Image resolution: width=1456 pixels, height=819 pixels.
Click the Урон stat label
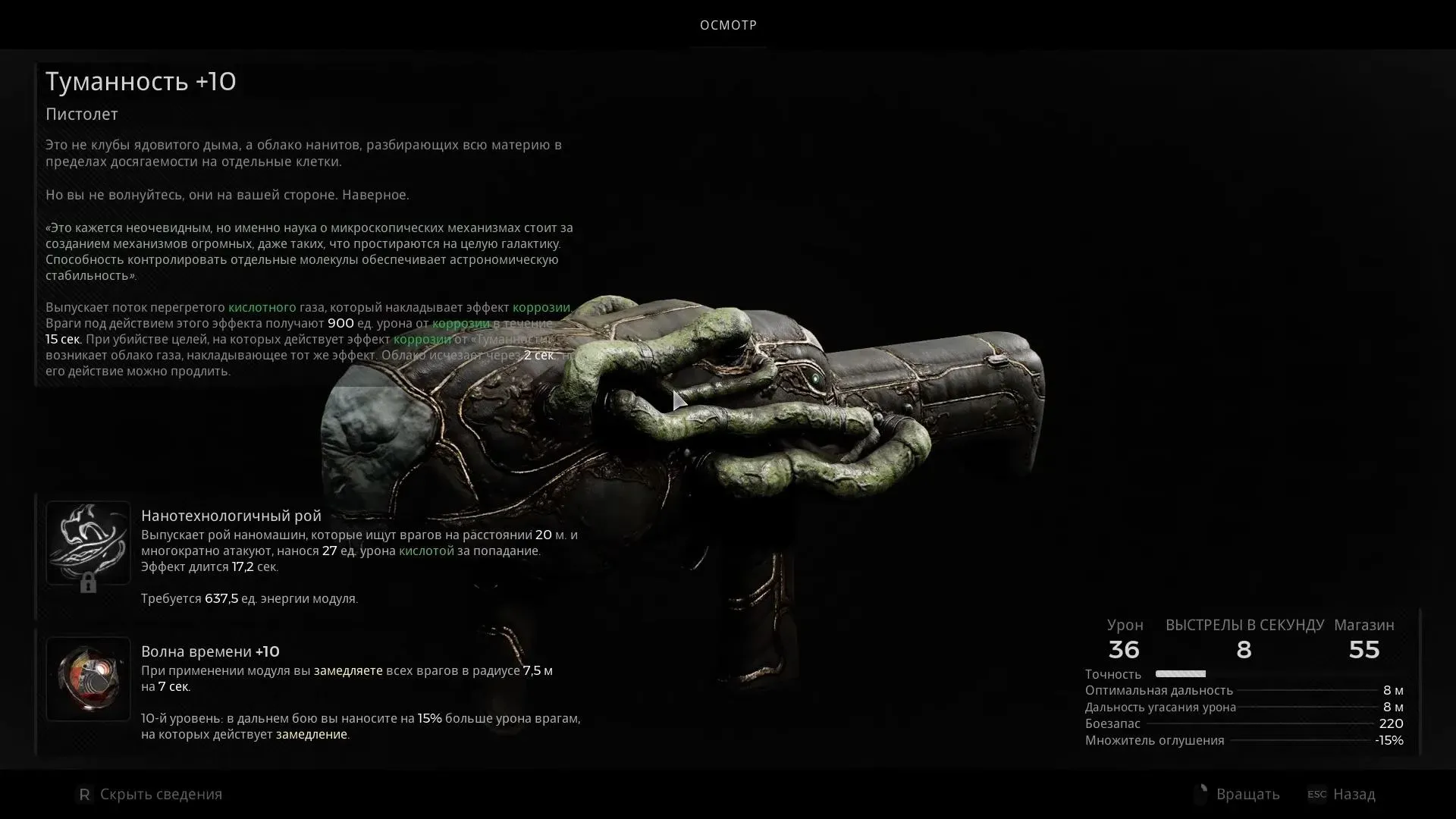click(1125, 625)
